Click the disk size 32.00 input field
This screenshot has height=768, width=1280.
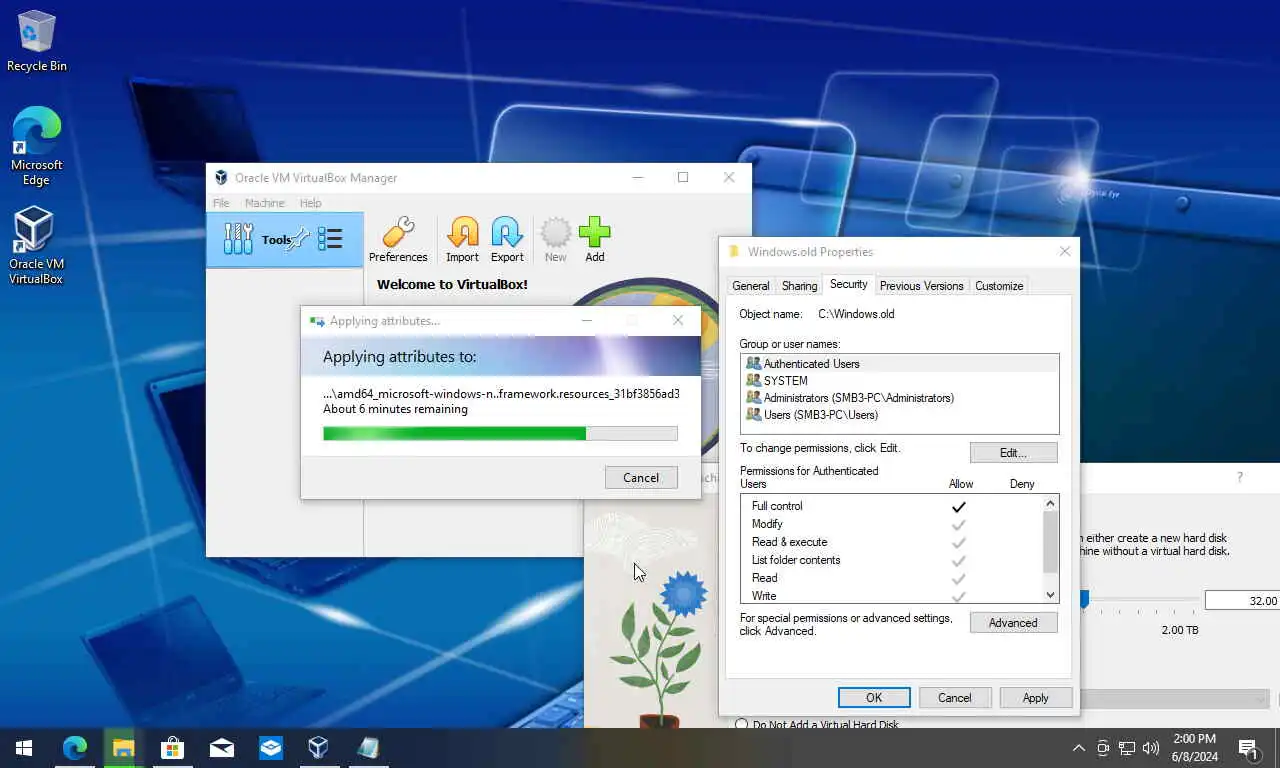1242,600
